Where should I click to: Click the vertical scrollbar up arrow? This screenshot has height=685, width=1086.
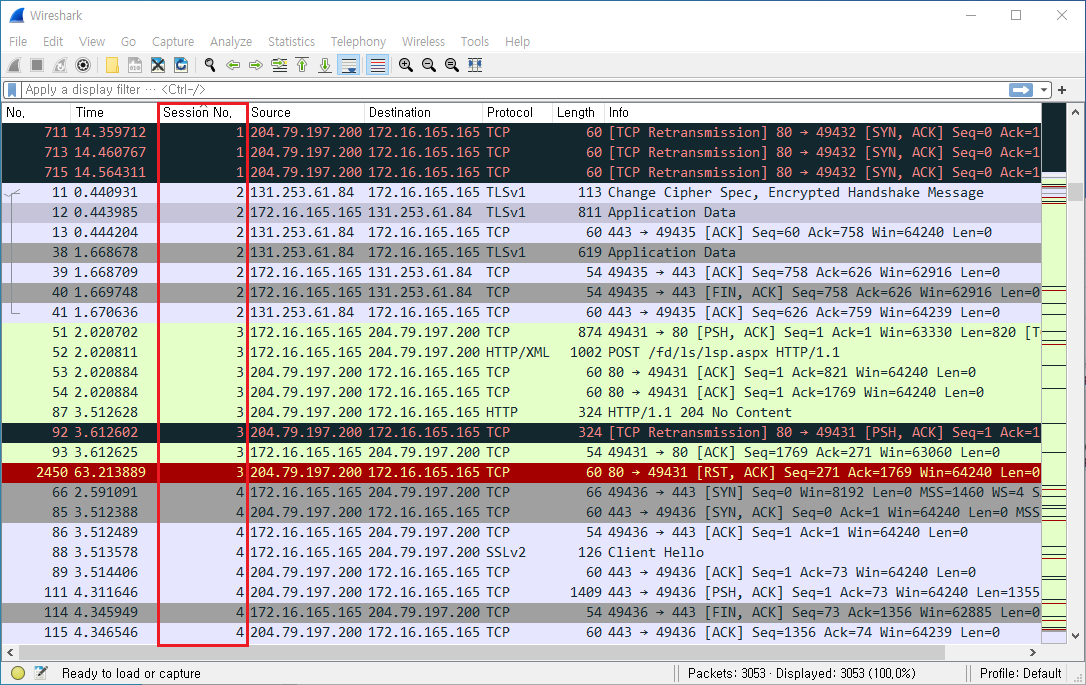pyautogui.click(x=1076, y=112)
